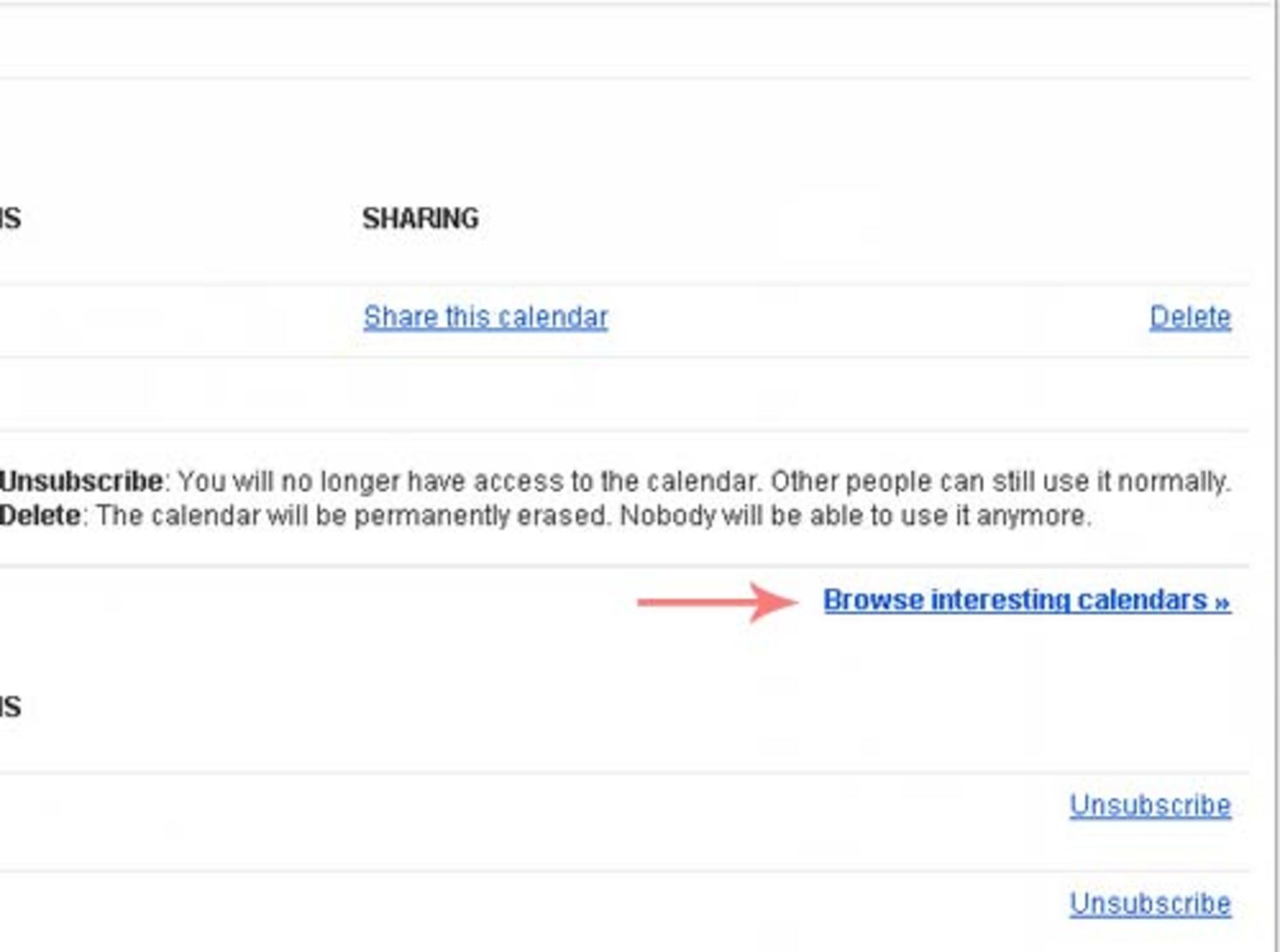1280x952 pixels.
Task: Click the word 'interesting' in Browse link
Action: [x=1000, y=601]
